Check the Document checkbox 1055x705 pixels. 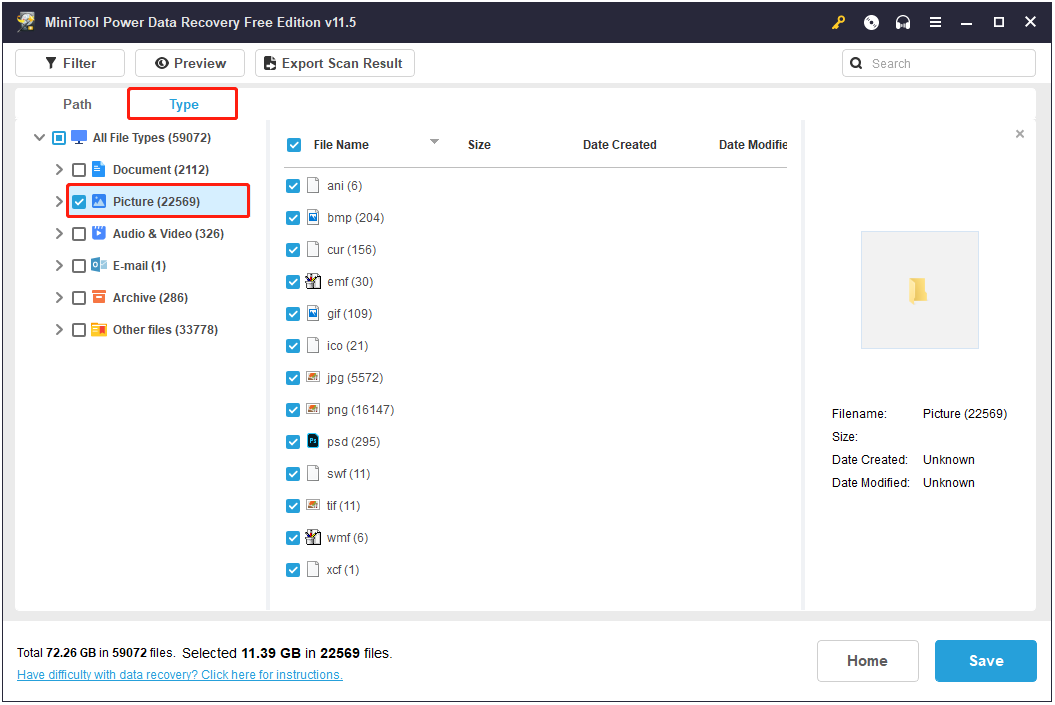coord(79,170)
